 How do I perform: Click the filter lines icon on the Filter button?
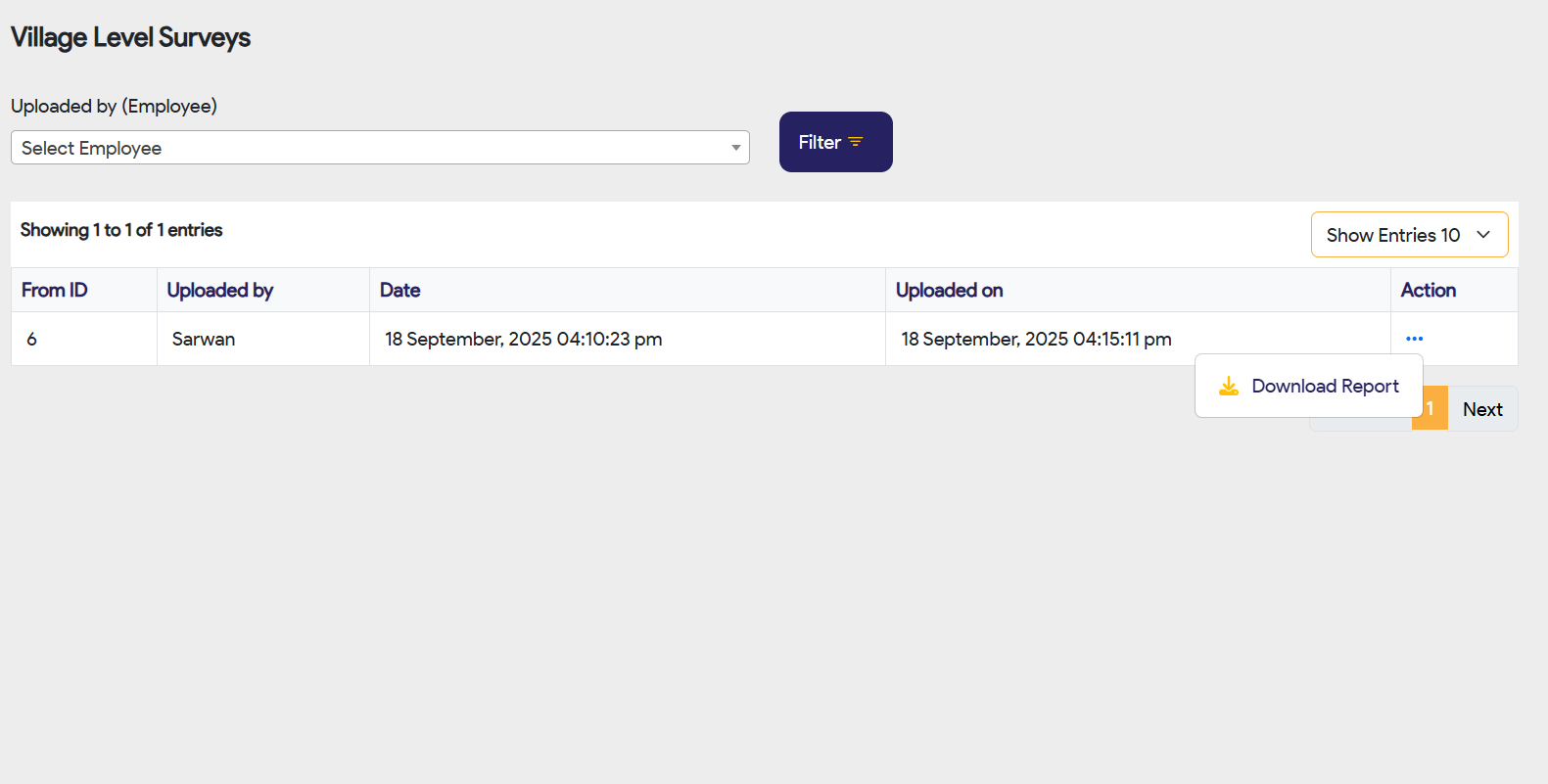[x=856, y=142]
